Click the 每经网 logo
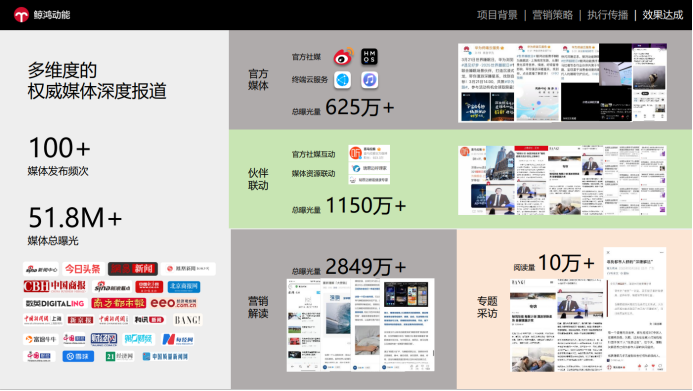The height and width of the screenshot is (391, 693). [178, 339]
